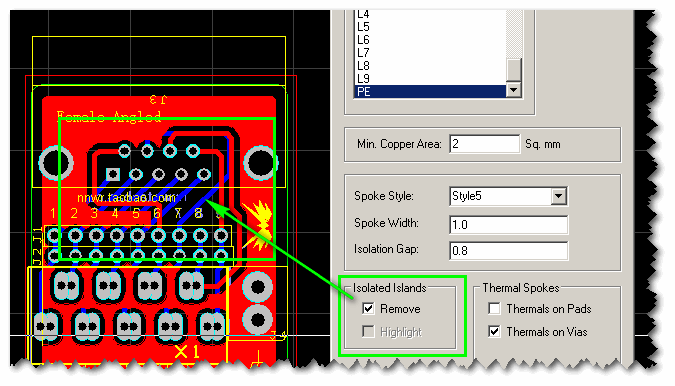
Task: Uncheck the Thermals on Vias checkbox
Action: tap(494, 331)
